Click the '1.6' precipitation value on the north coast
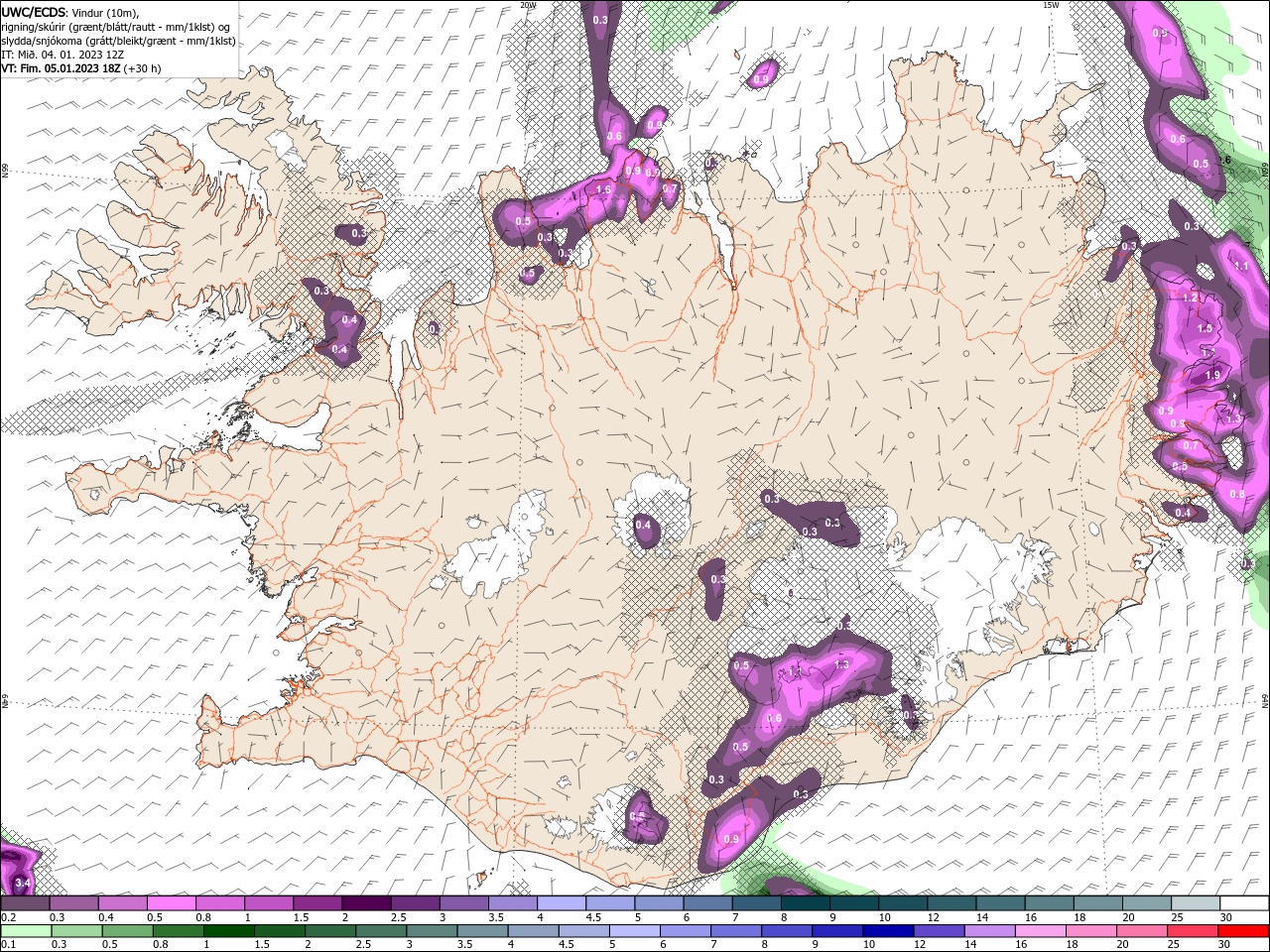 602,189
